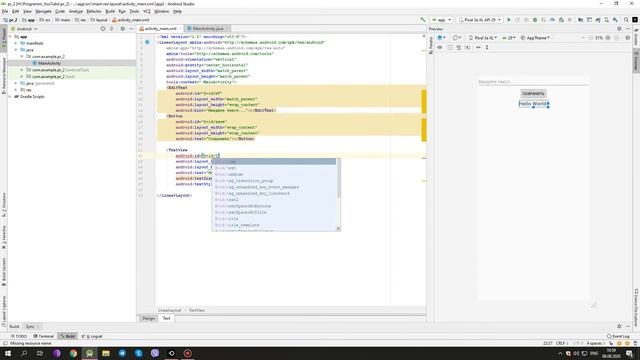Screen dimensions: 640x360
Task: Open Project tool window settings gear
Action: tap(122, 29)
